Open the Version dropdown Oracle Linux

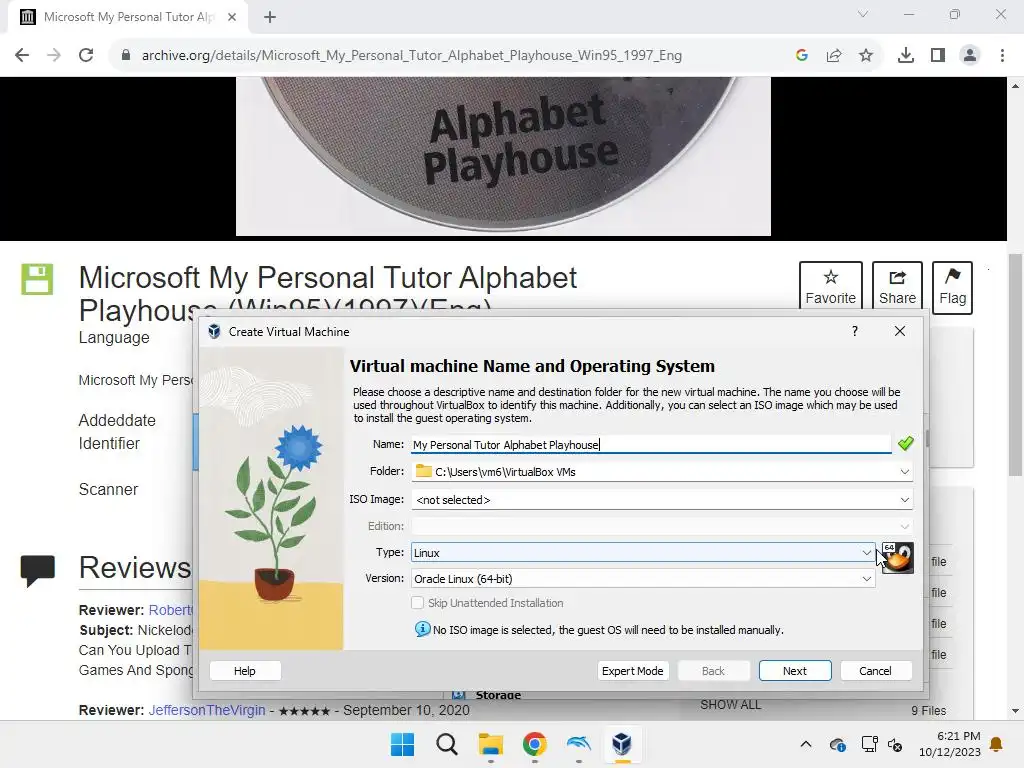click(643, 579)
